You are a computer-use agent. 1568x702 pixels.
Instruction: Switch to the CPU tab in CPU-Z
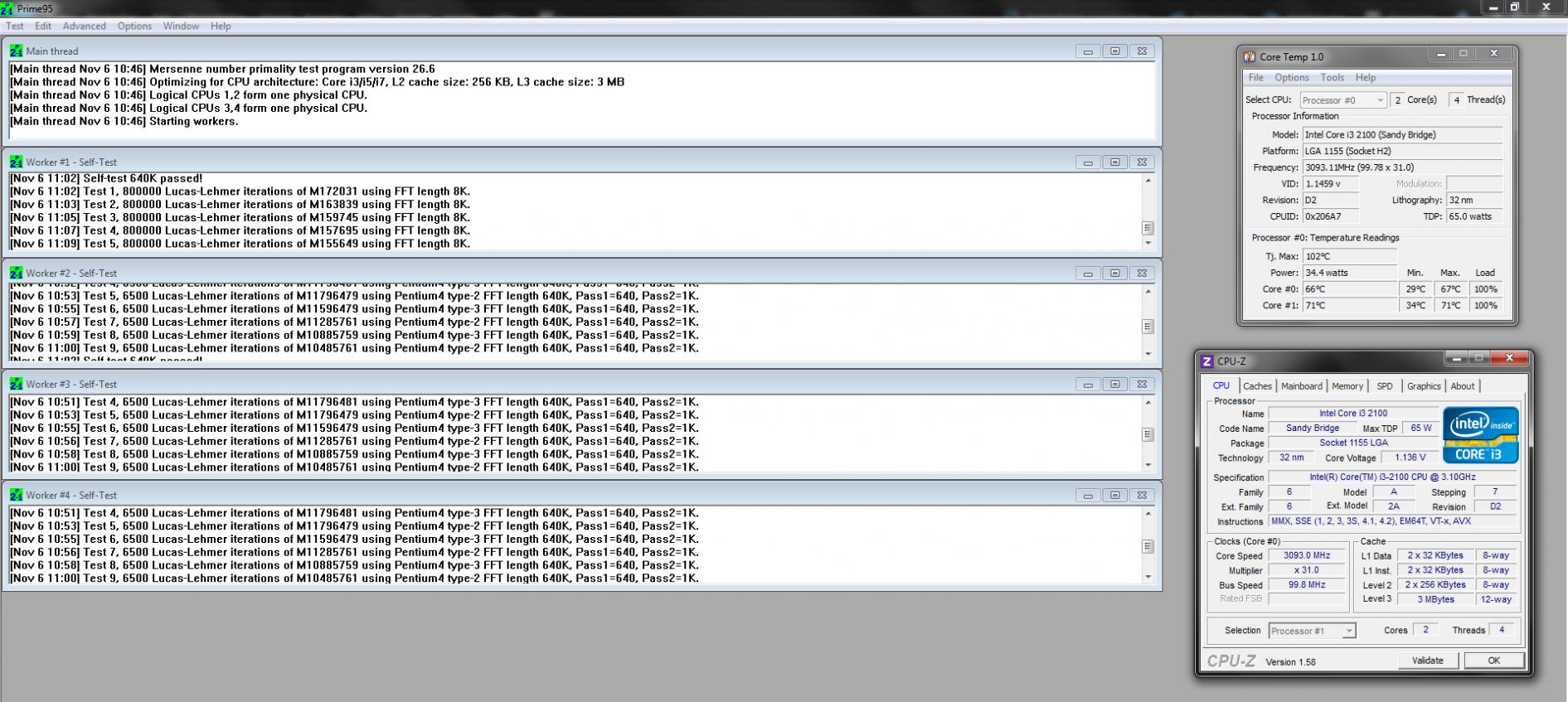[x=1221, y=386]
